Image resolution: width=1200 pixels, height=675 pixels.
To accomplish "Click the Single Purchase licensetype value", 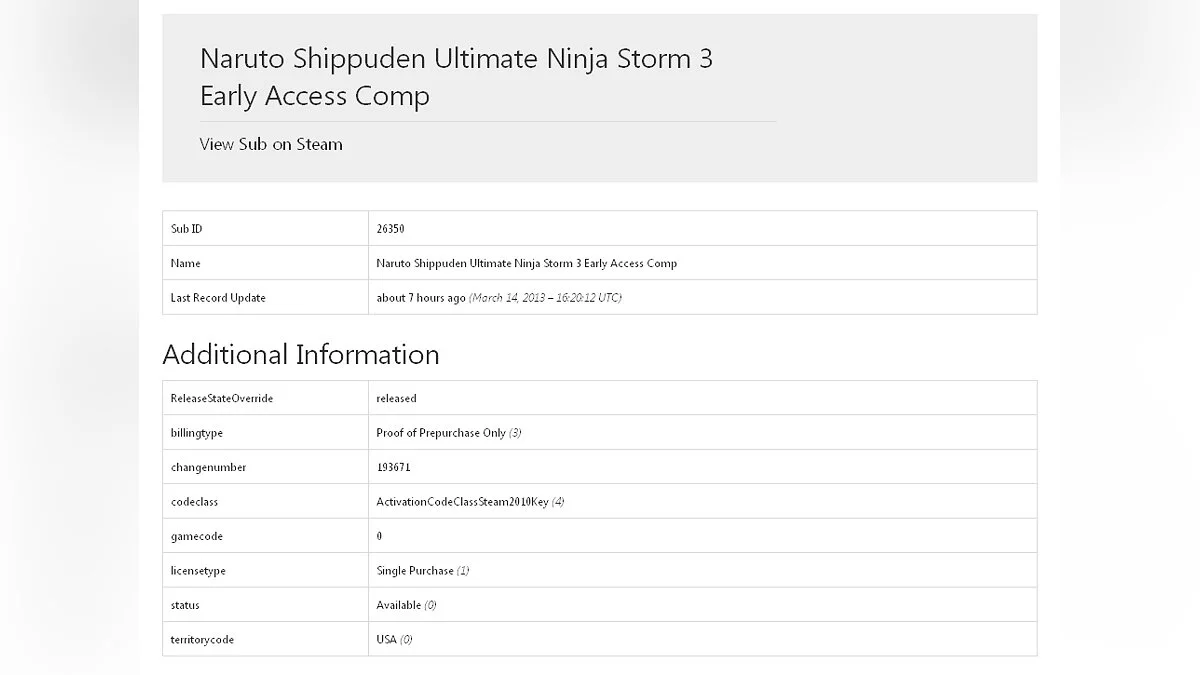I will 415,571.
